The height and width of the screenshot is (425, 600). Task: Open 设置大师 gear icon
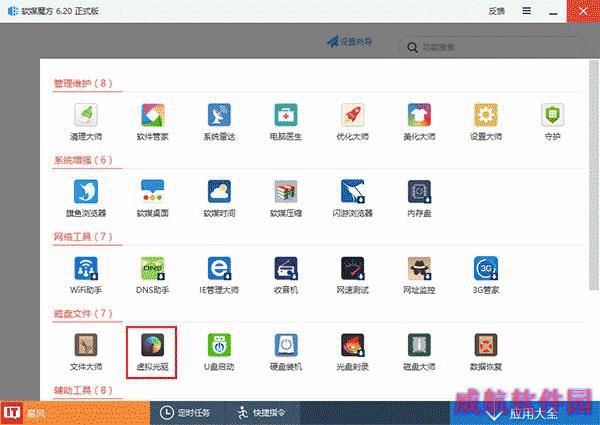[486, 115]
